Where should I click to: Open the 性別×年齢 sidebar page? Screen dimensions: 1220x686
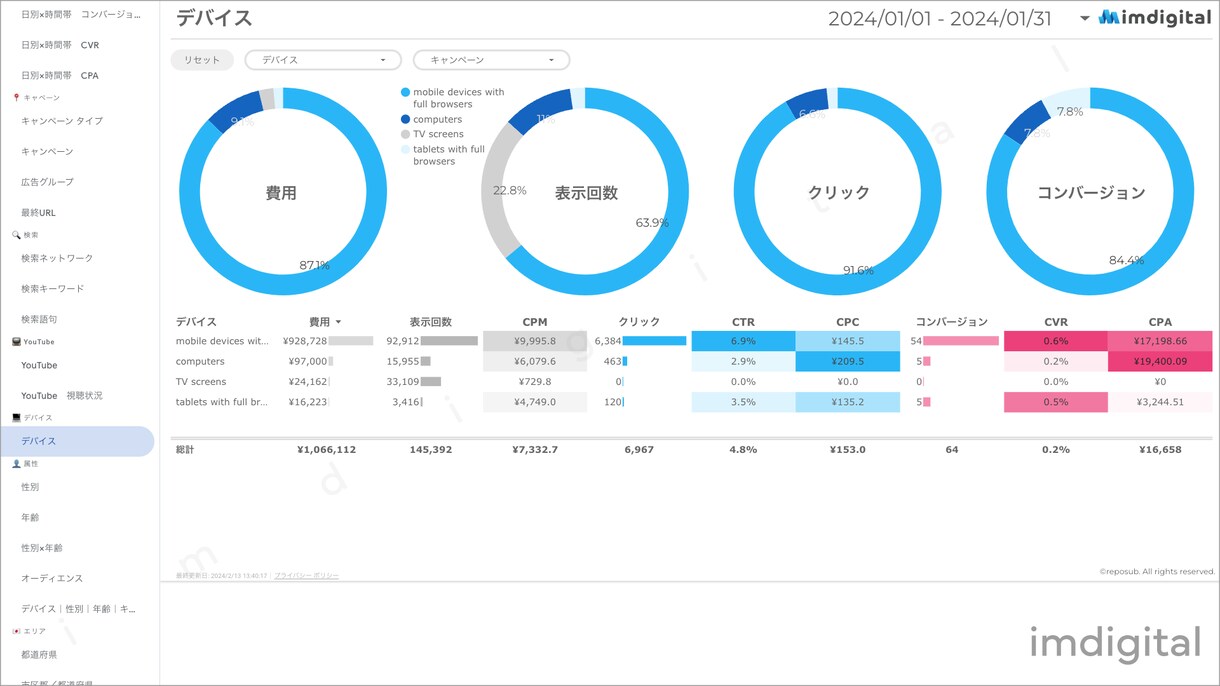click(x=42, y=548)
